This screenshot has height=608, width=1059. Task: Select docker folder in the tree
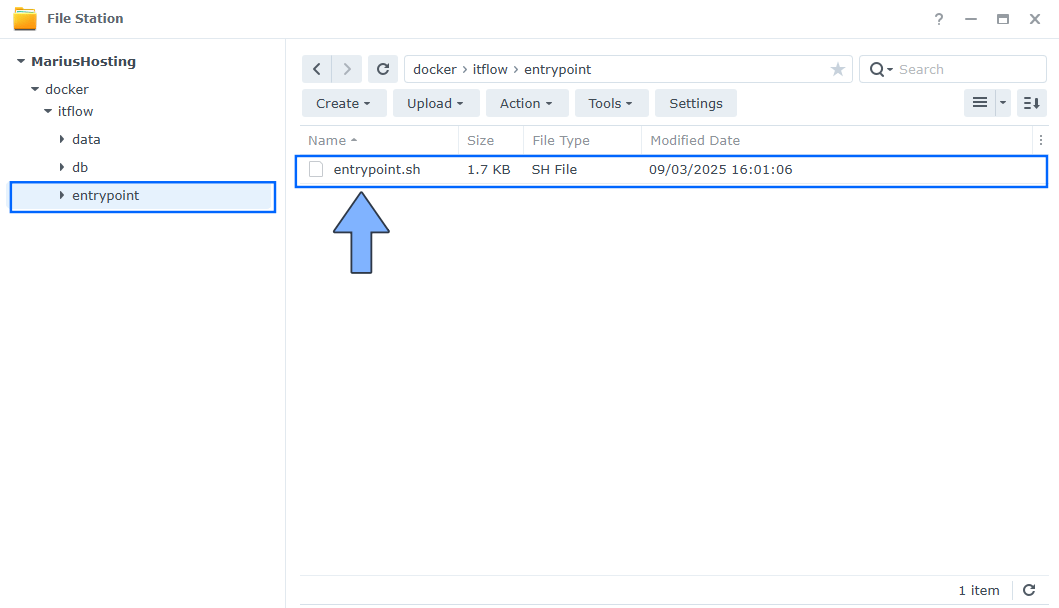[x=67, y=89]
